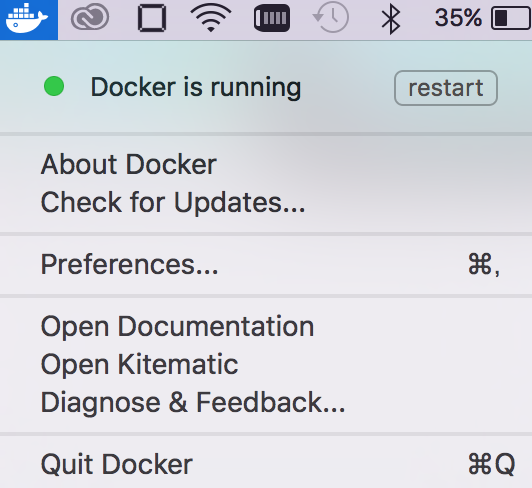Click the square window menu bar icon
This screenshot has height=488, width=532.
(x=152, y=18)
